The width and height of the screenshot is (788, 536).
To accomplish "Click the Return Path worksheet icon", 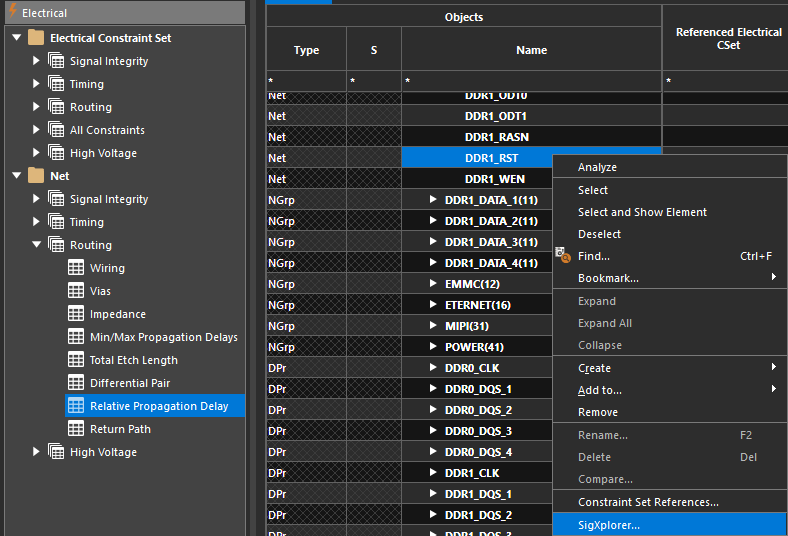I will [x=75, y=429].
